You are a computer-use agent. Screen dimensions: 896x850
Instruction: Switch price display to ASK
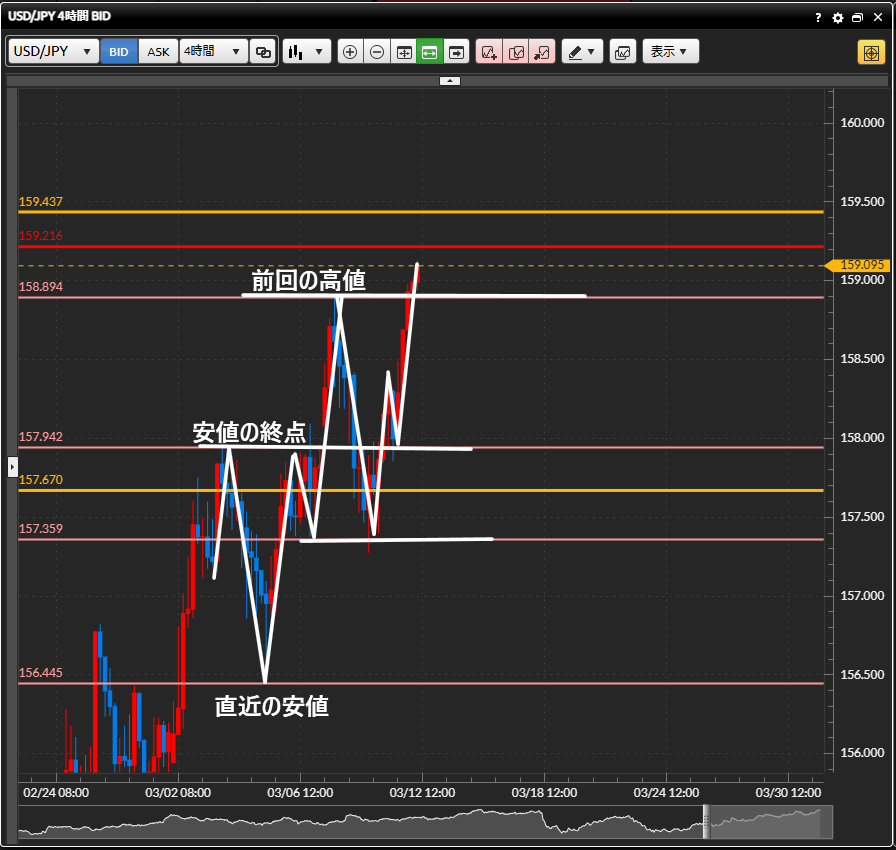pyautogui.click(x=159, y=52)
